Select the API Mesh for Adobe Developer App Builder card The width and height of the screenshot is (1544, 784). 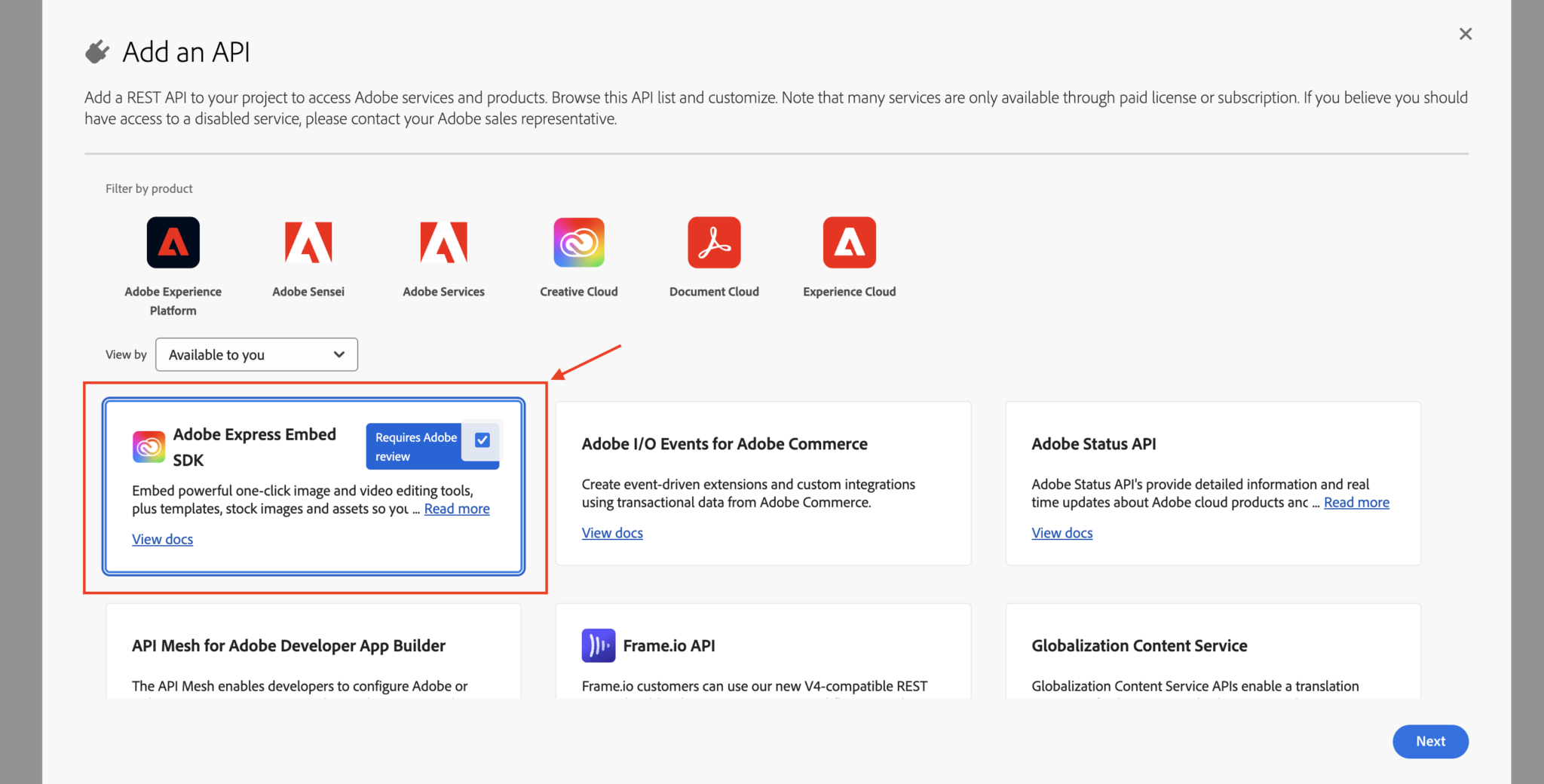point(313,651)
